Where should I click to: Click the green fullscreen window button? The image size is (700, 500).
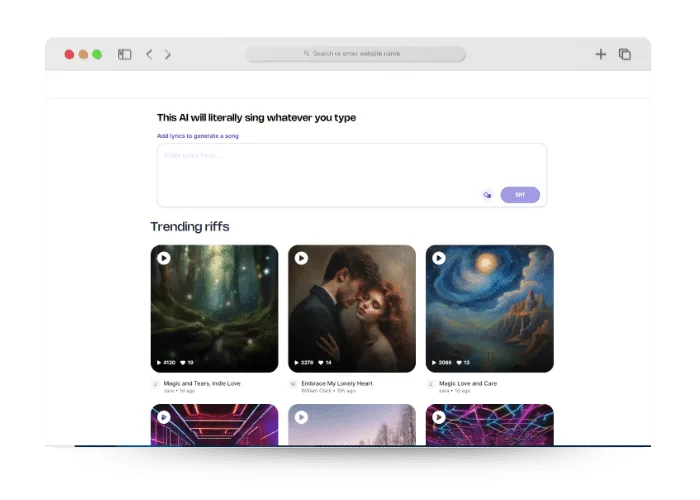[97, 54]
